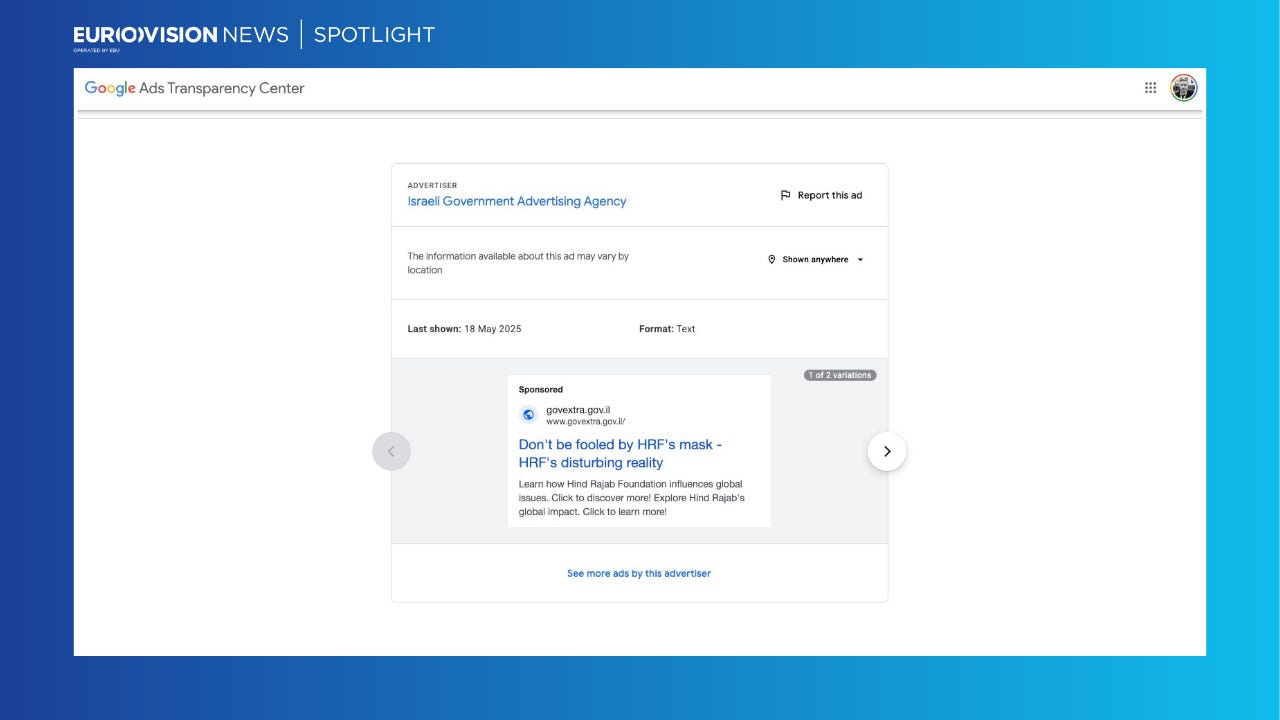Click the 1 of 2 variations badge
This screenshot has height=720, width=1280.
[x=840, y=375]
